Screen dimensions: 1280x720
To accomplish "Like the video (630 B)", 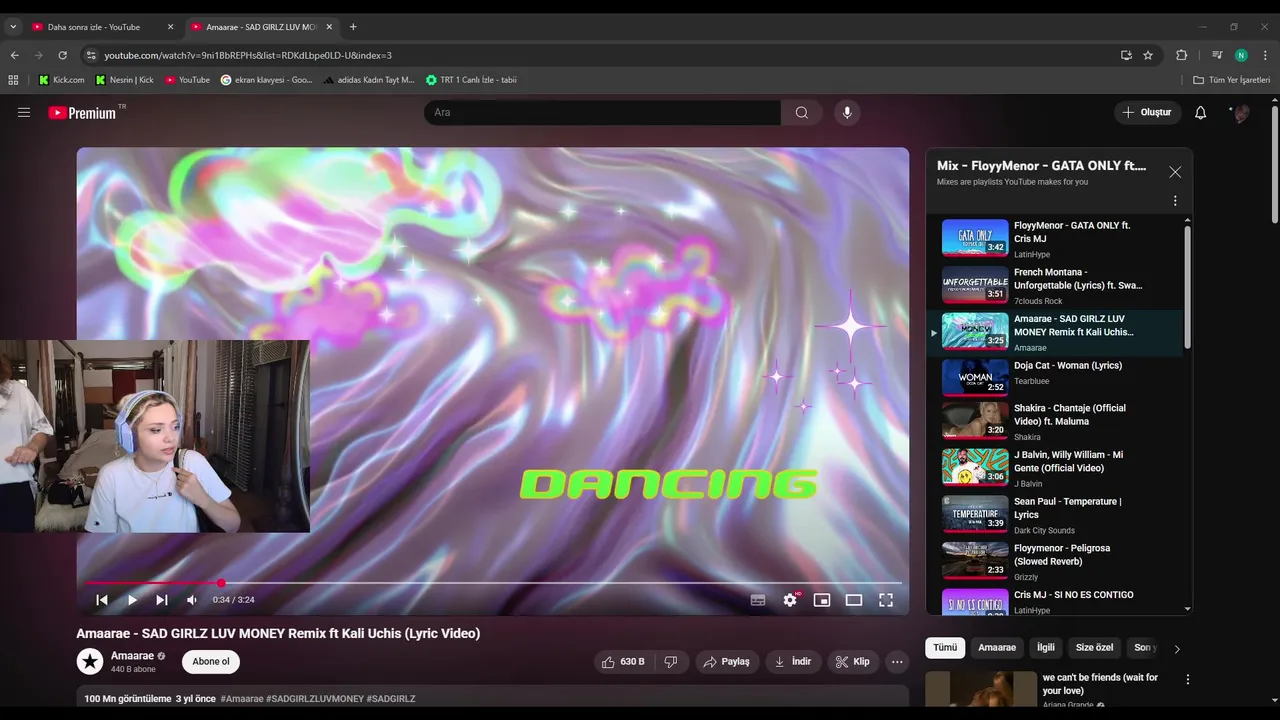I will click(x=622, y=662).
